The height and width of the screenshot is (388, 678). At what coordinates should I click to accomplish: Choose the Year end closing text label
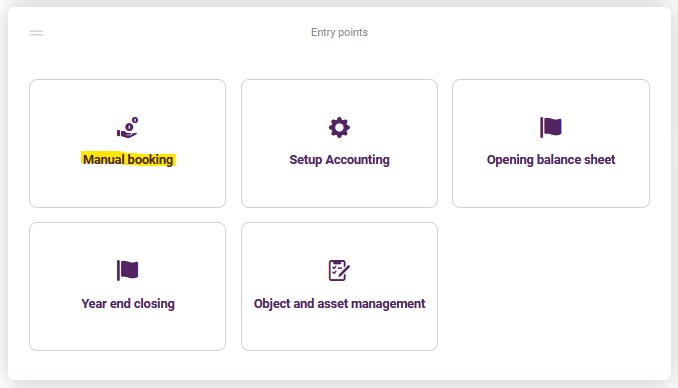128,304
